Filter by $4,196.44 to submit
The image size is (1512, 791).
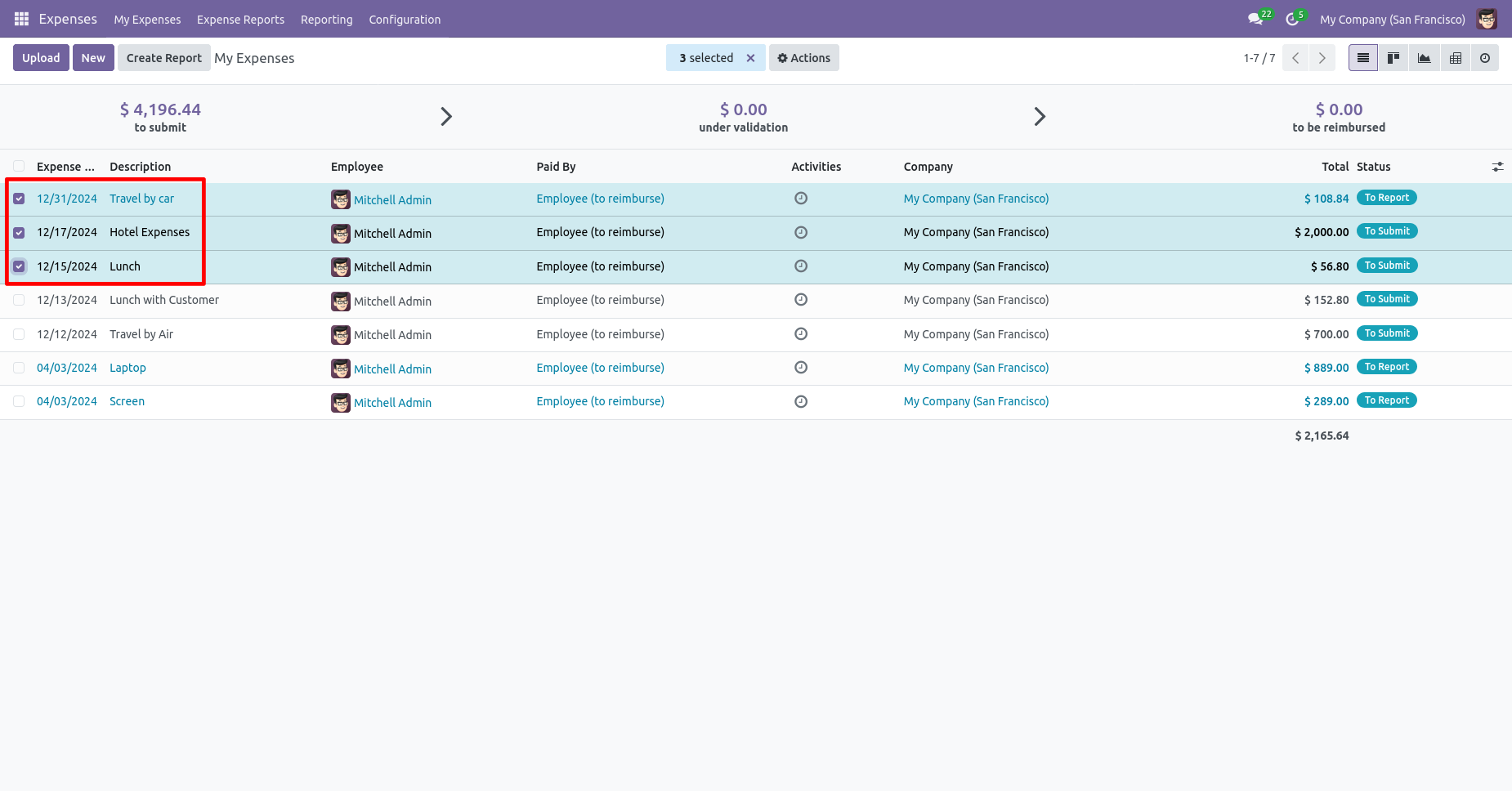coord(160,117)
